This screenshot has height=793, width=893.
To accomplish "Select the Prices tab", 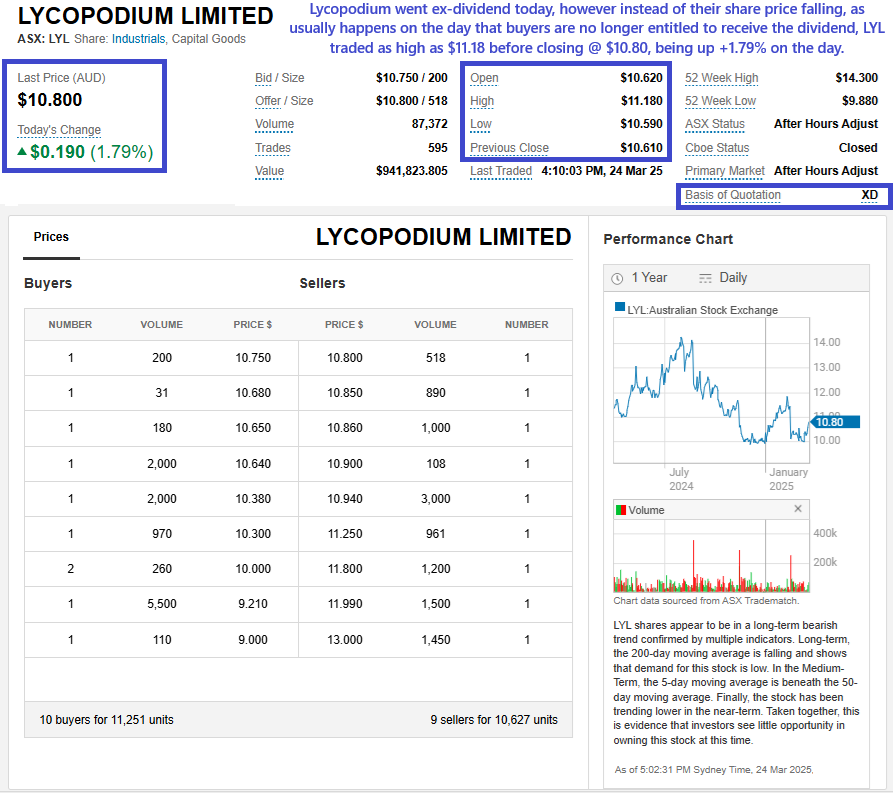I will 51,237.
